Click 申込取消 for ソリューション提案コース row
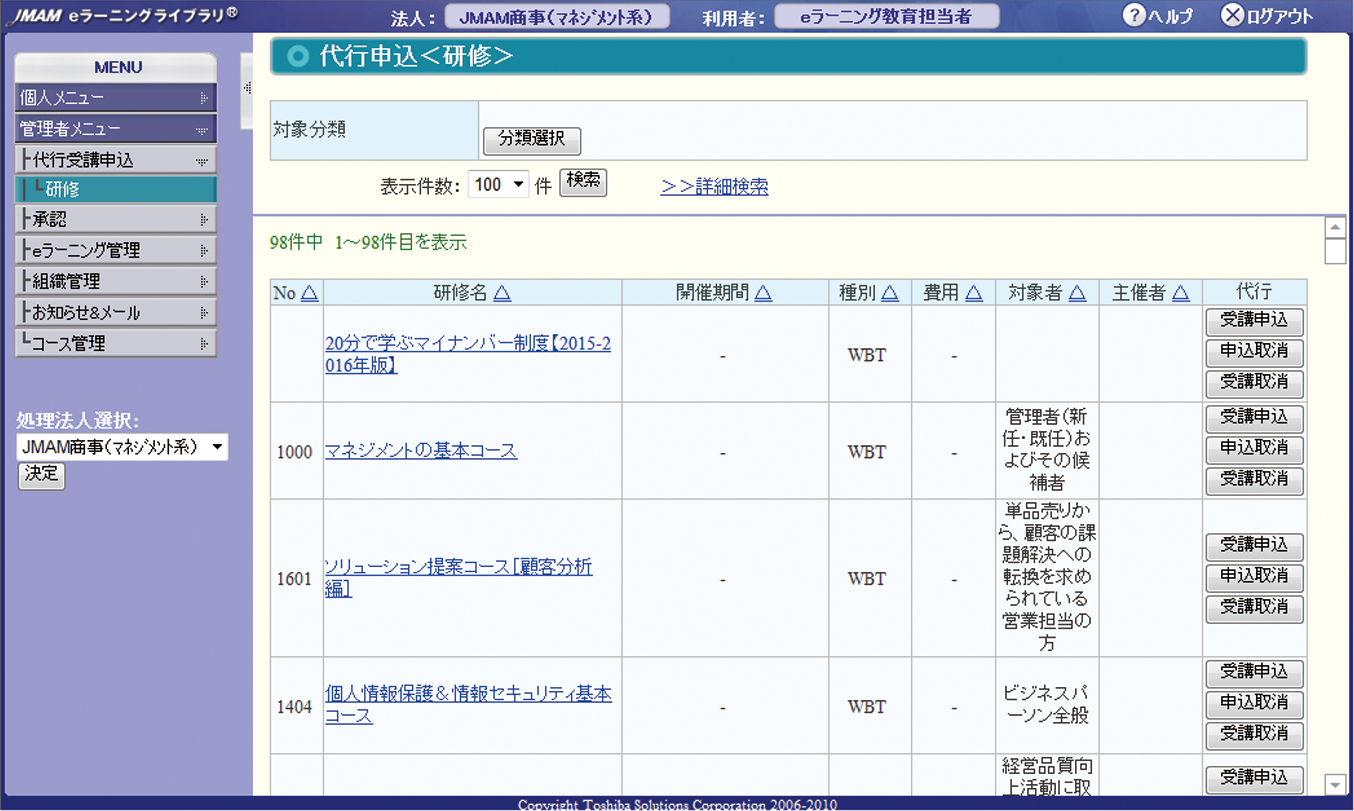The image size is (1354, 811). (x=1254, y=577)
